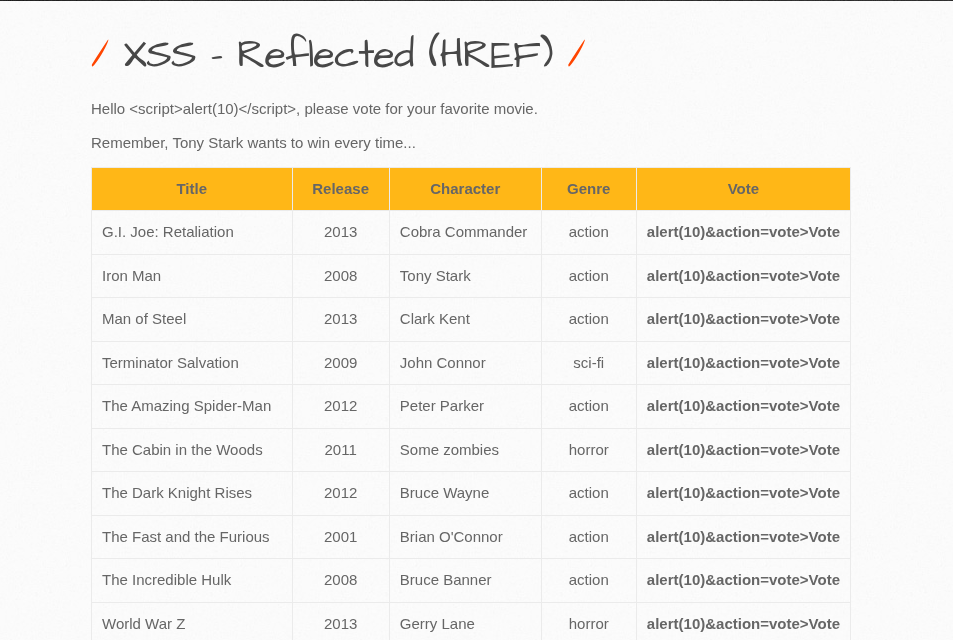Click the Release column header
The image size is (953, 640).
340,189
